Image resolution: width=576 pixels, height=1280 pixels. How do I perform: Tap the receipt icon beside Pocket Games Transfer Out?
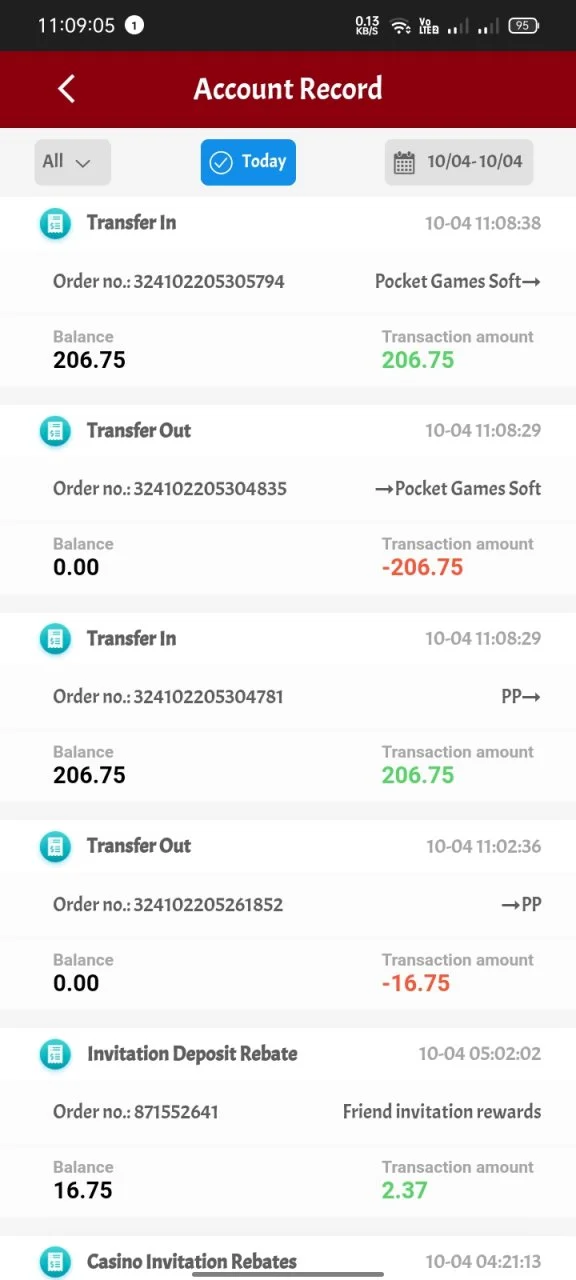55,431
